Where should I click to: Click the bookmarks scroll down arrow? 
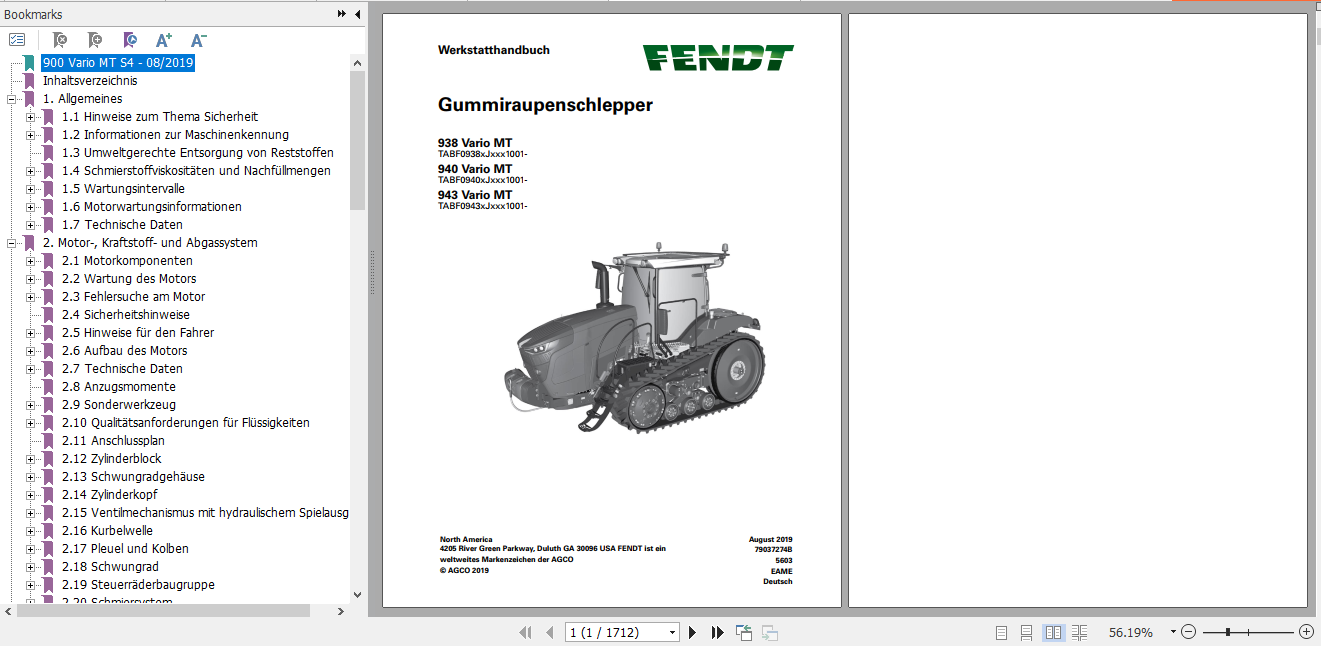pyautogui.click(x=358, y=595)
